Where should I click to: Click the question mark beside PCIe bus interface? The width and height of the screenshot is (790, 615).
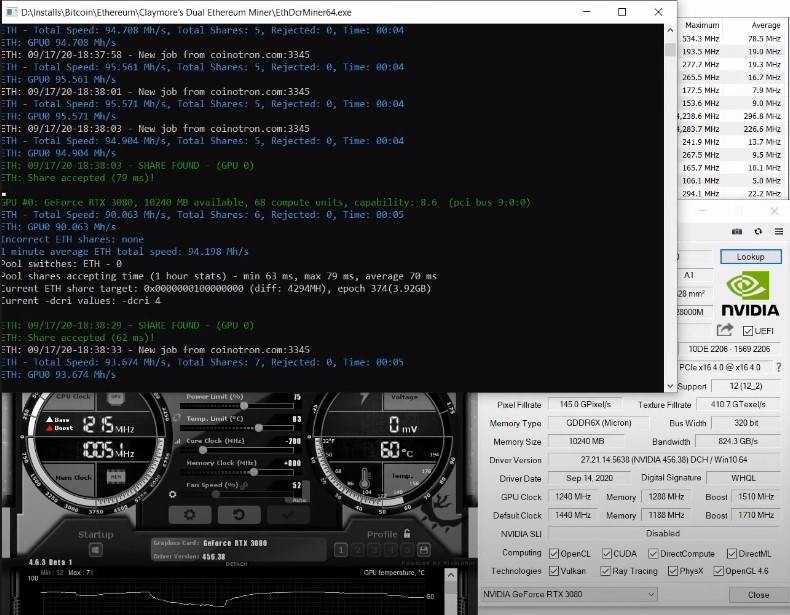[779, 367]
